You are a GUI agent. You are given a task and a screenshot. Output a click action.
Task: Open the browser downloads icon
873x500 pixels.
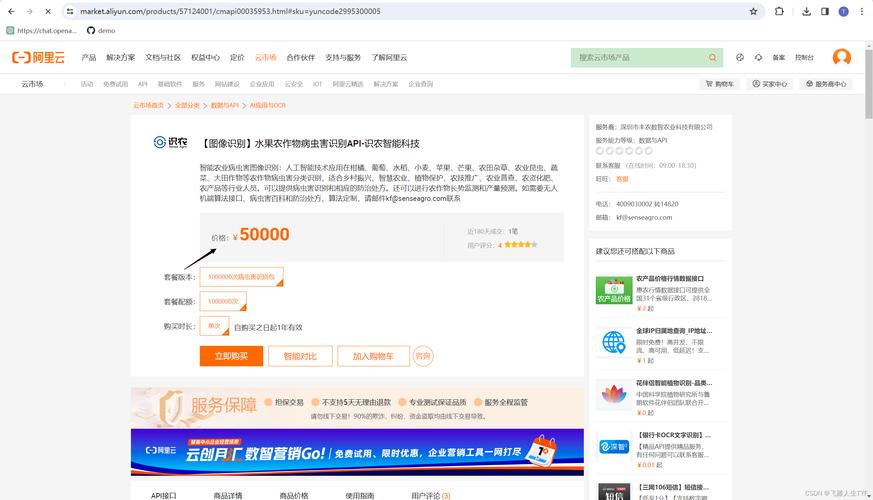click(x=806, y=11)
